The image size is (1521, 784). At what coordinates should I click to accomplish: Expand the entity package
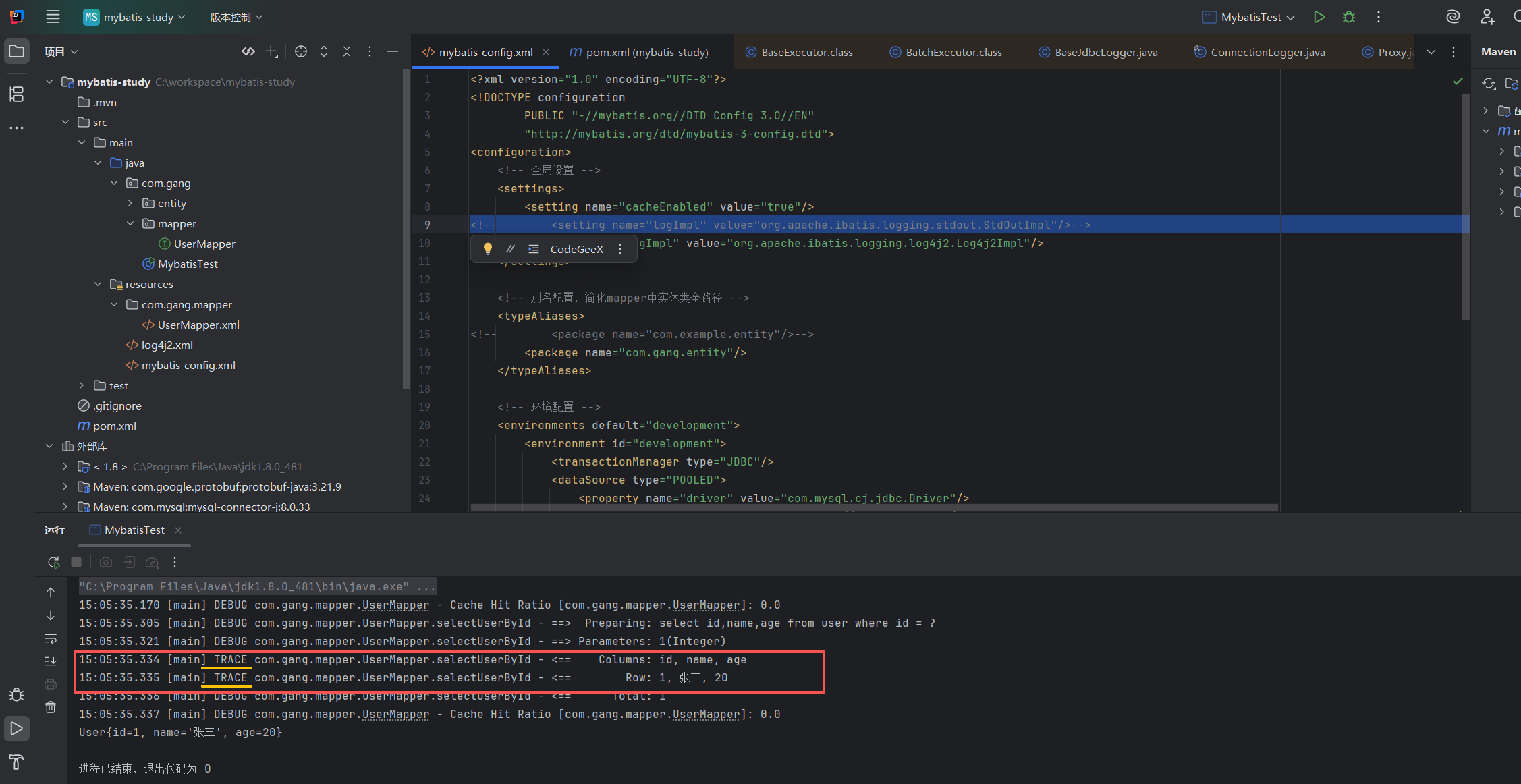coord(130,203)
